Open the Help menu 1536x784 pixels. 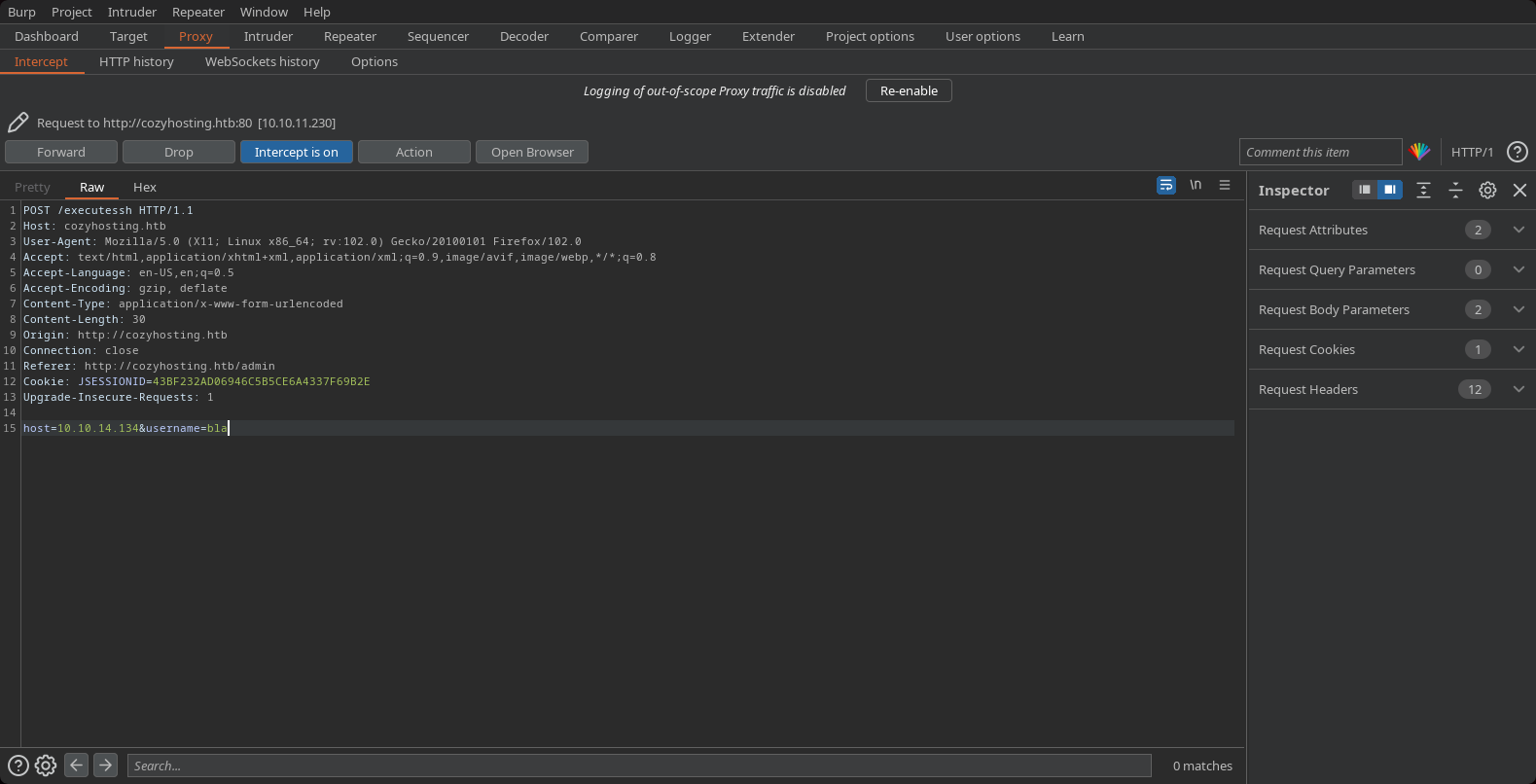[317, 12]
